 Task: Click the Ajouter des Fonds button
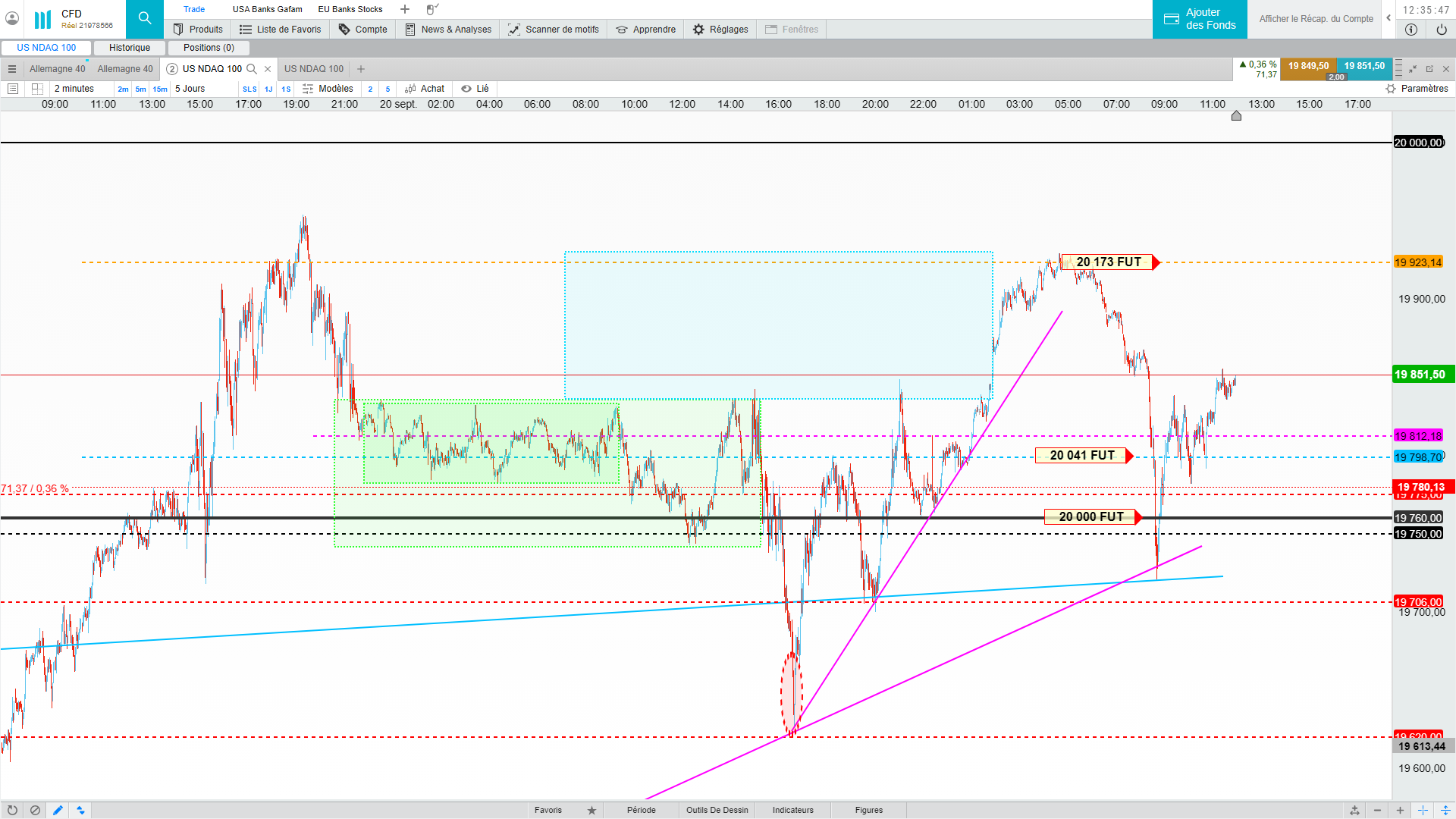click(x=1200, y=19)
